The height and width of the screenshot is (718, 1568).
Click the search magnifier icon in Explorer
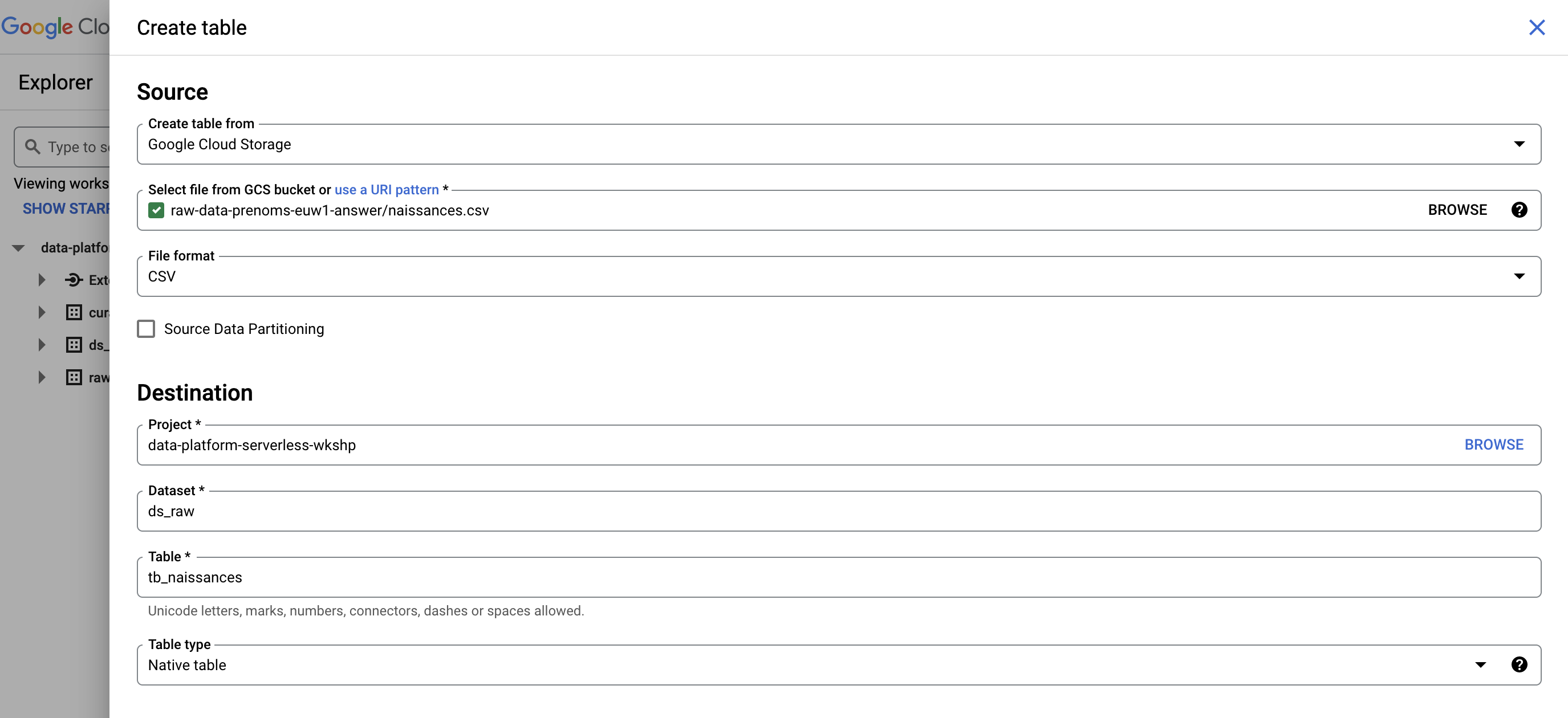(33, 146)
